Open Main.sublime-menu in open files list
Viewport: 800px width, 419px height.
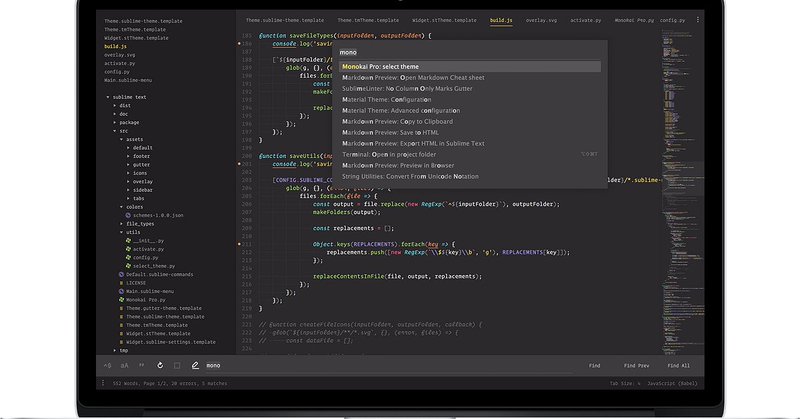pyautogui.click(x=128, y=80)
